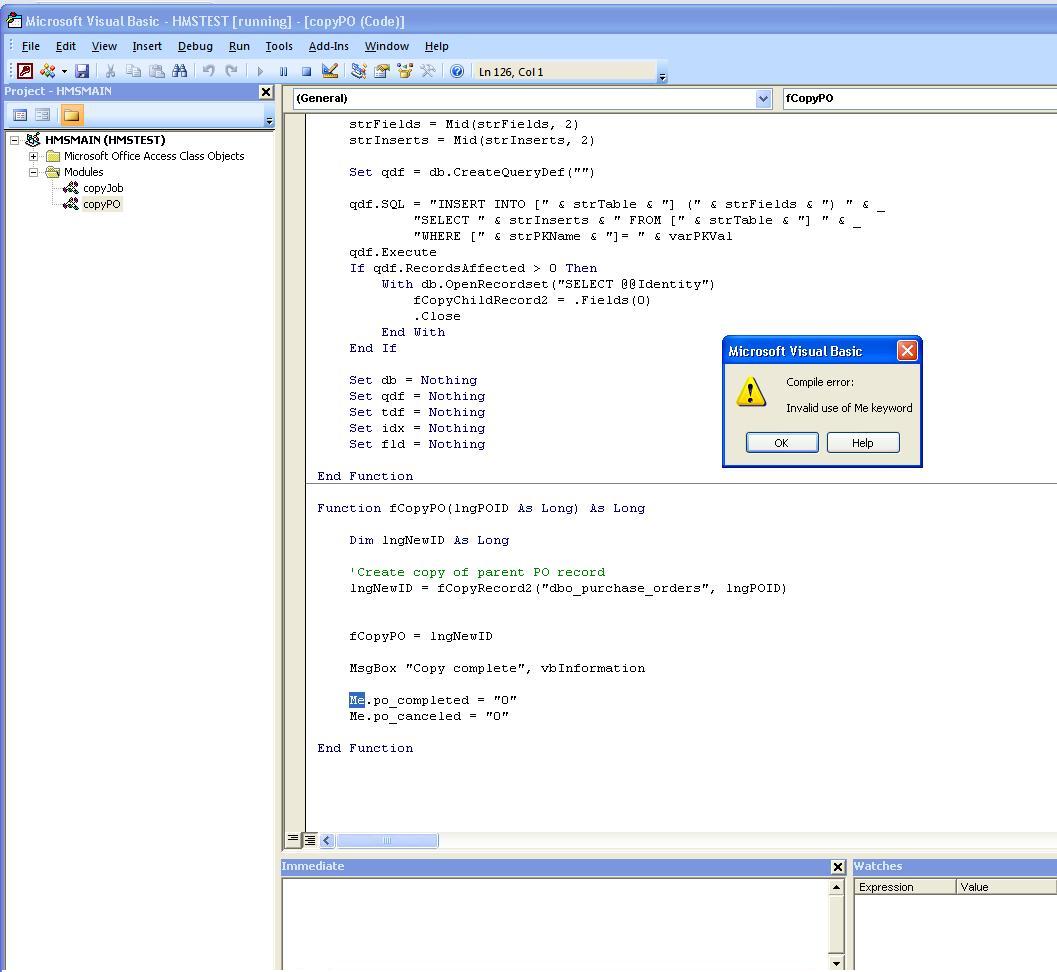
Task: Switch to Full Module View button
Action: point(310,840)
